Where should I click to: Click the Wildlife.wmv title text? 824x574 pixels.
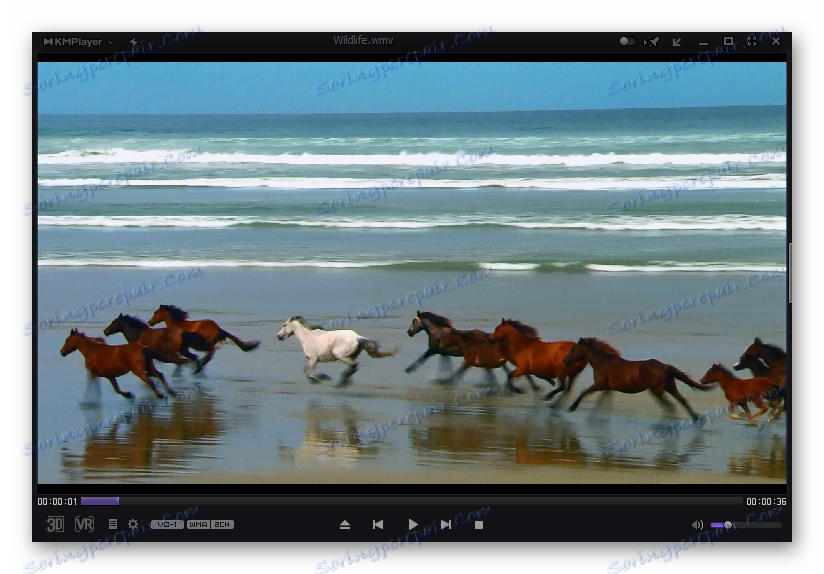363,40
